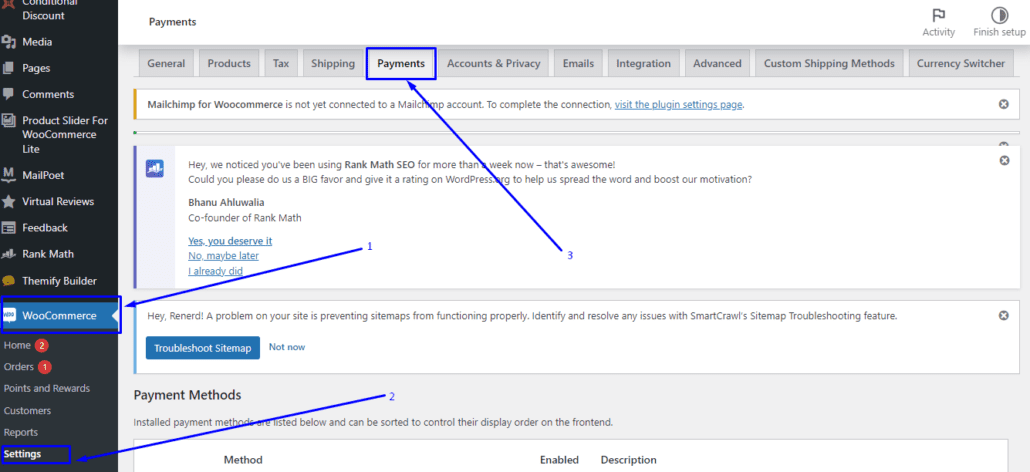Image resolution: width=1030 pixels, height=472 pixels.
Task: Click the Enabled column header
Action: pyautogui.click(x=559, y=460)
